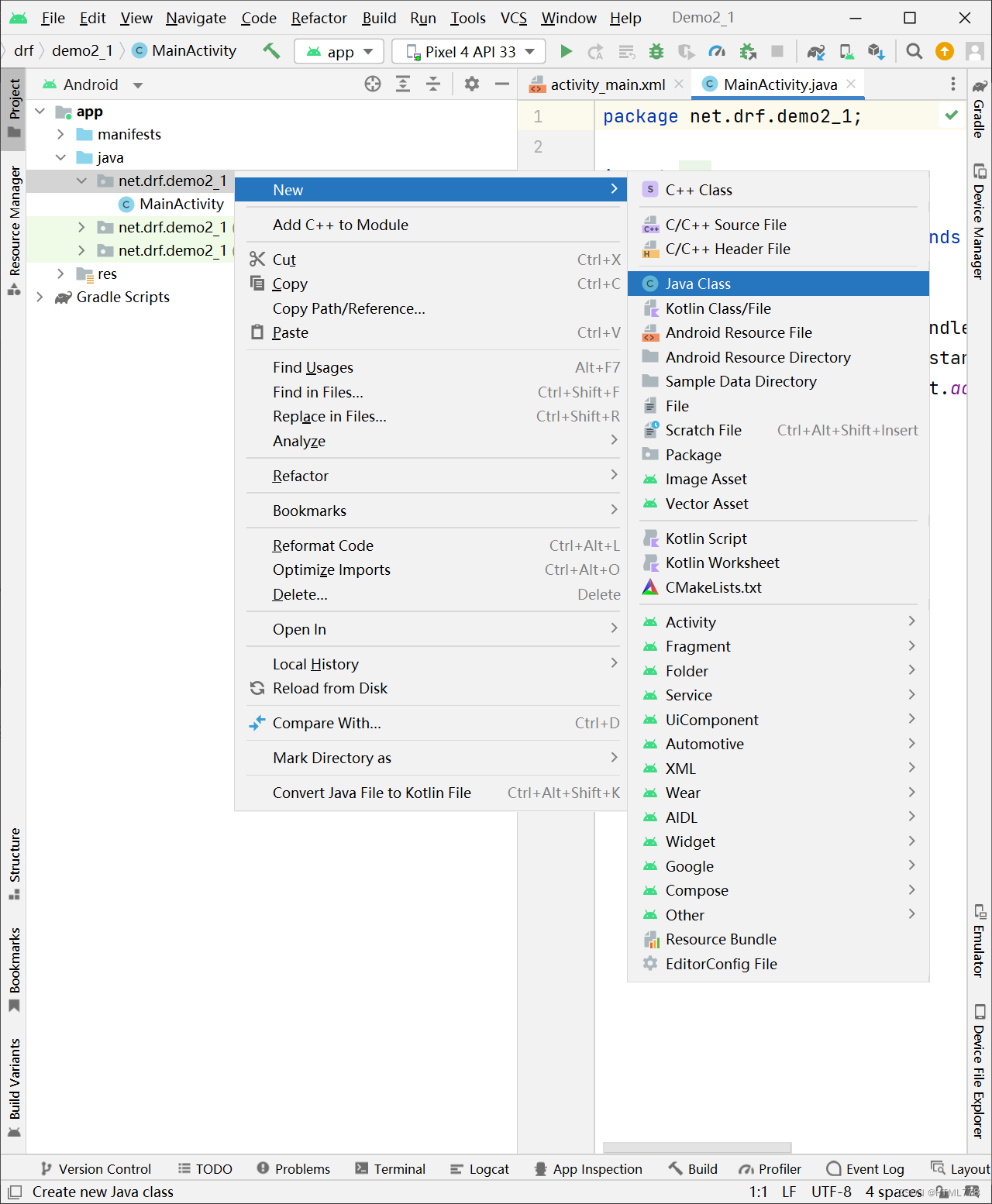Image resolution: width=992 pixels, height=1204 pixels.
Task: Click the UTF-8 encoding status entry
Action: coord(831,1192)
